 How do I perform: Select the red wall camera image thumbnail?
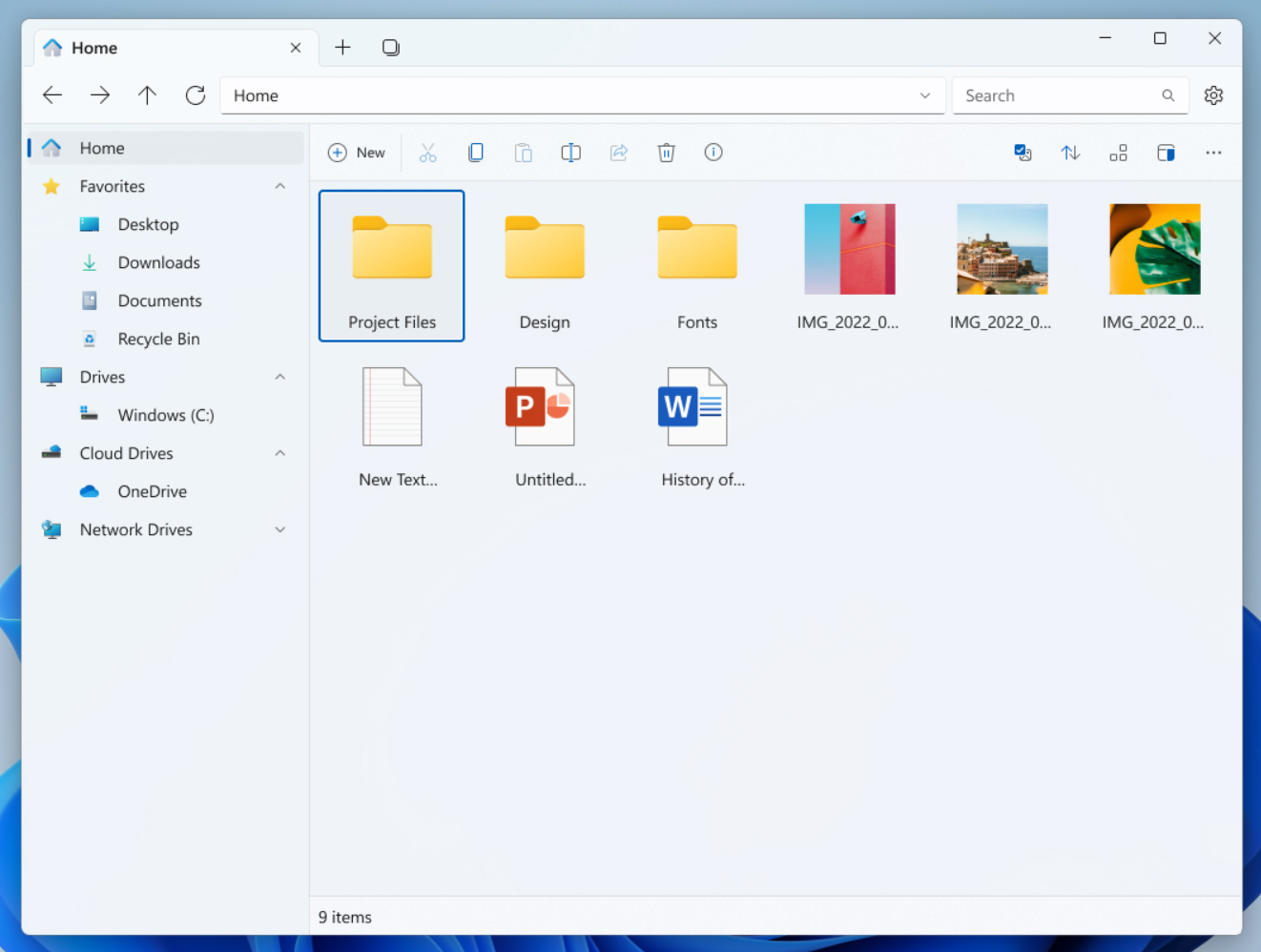click(x=850, y=249)
